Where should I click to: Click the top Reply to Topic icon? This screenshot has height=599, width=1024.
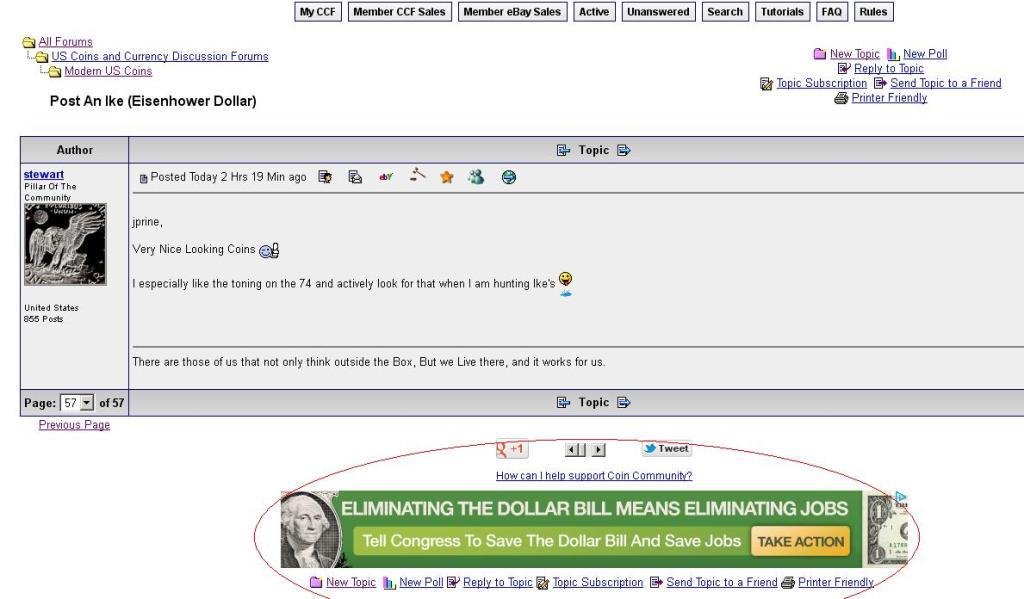(844, 68)
